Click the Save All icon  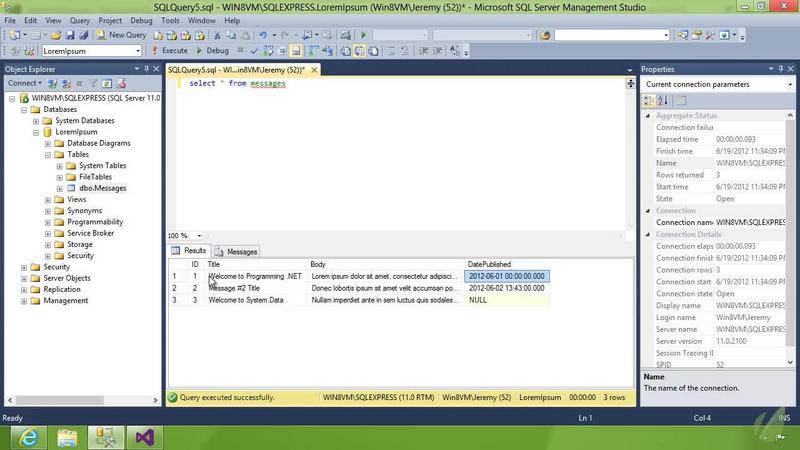tap(83, 35)
